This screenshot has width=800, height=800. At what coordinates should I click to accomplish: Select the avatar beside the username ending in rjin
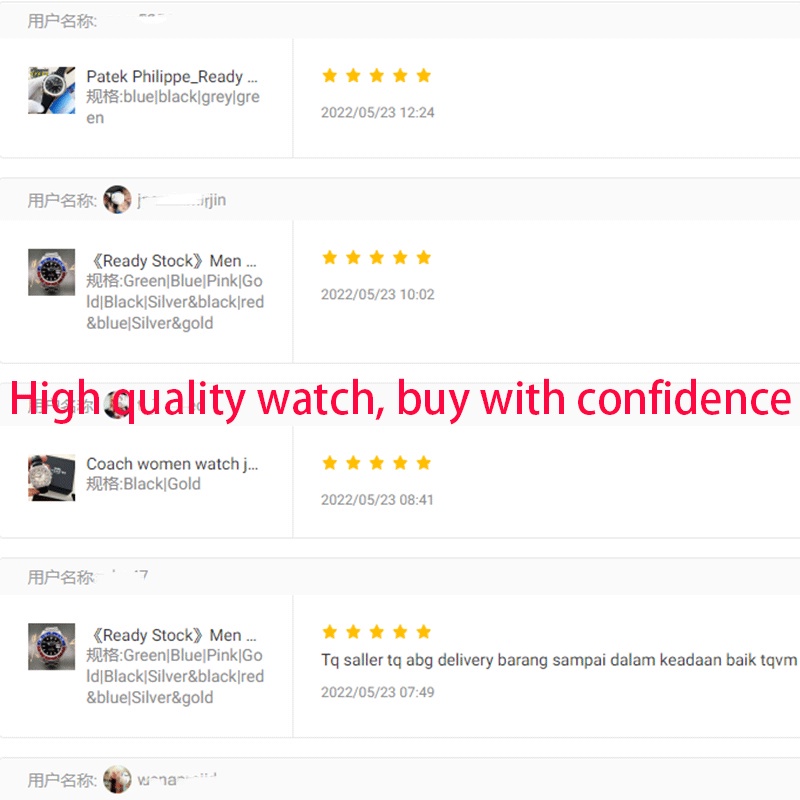point(117,199)
